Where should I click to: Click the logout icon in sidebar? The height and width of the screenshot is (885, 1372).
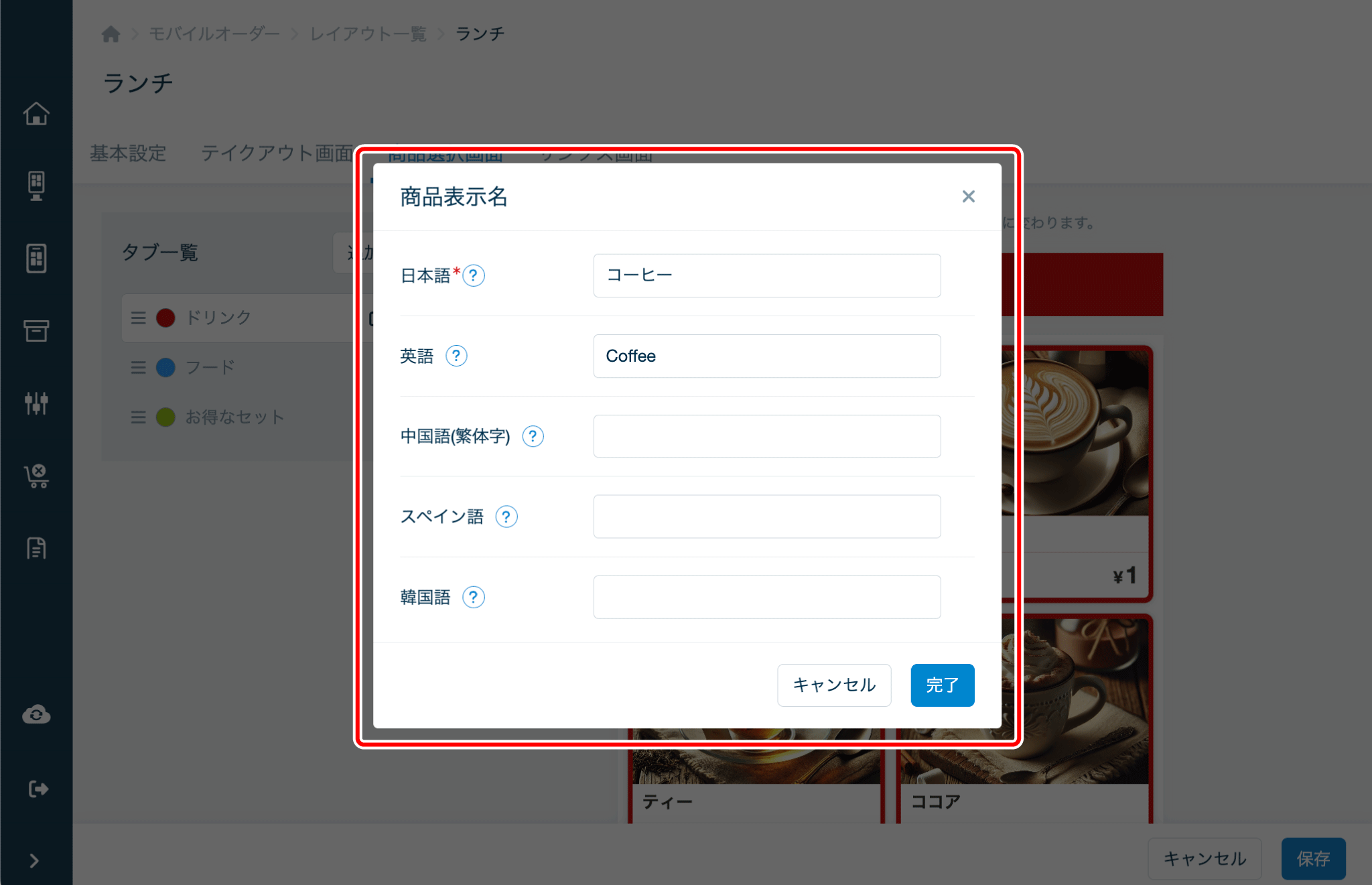tap(38, 789)
